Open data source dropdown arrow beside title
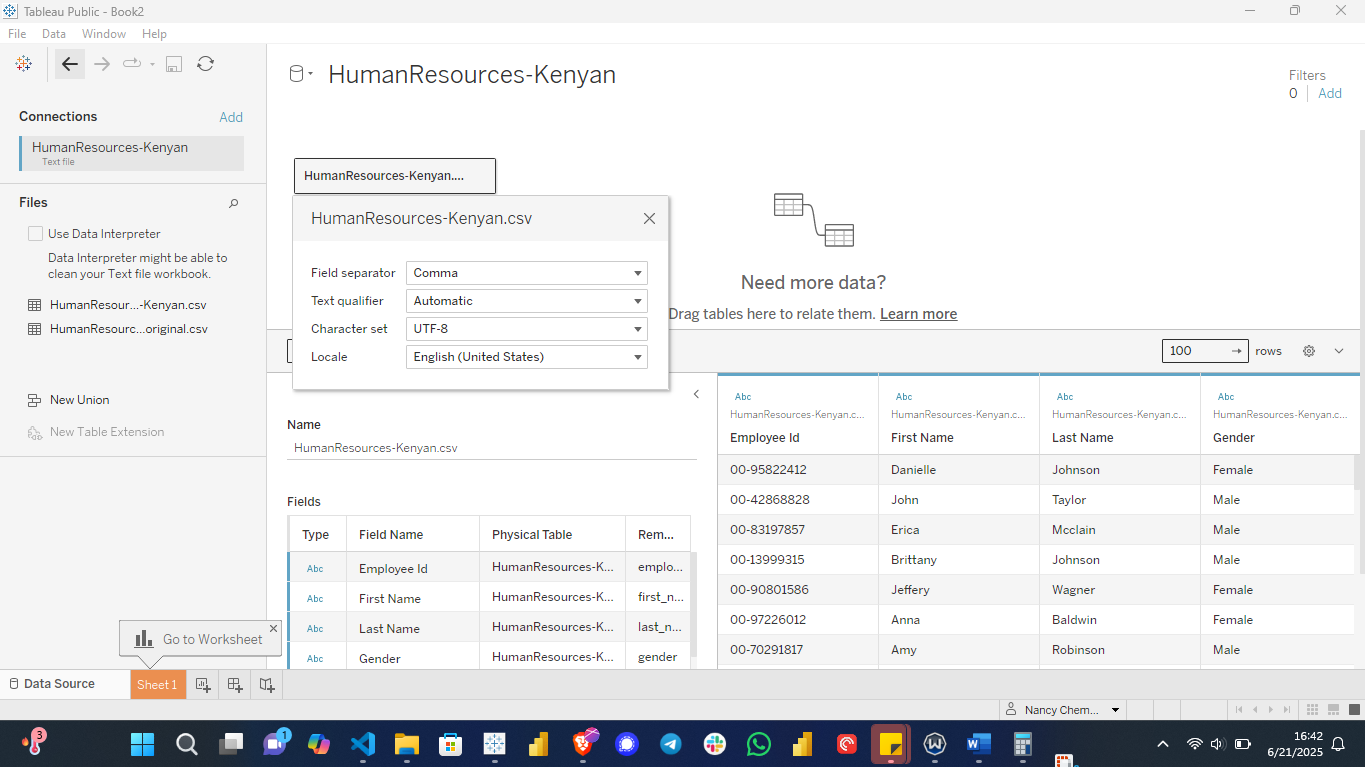The image size is (1365, 767). pyautogui.click(x=311, y=75)
